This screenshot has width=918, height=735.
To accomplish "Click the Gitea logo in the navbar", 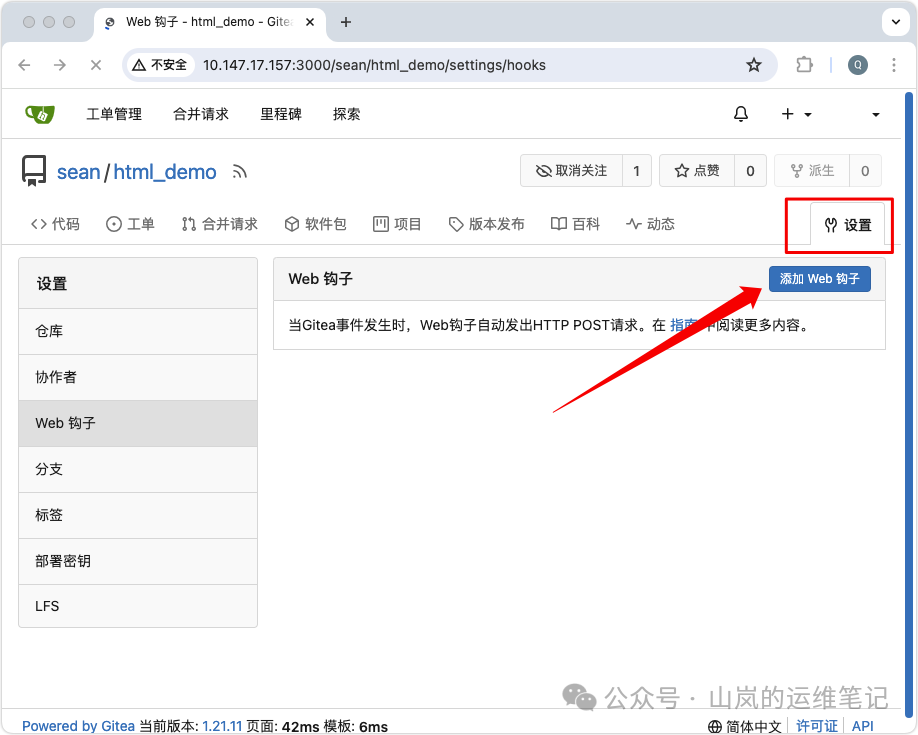I will coord(38,113).
